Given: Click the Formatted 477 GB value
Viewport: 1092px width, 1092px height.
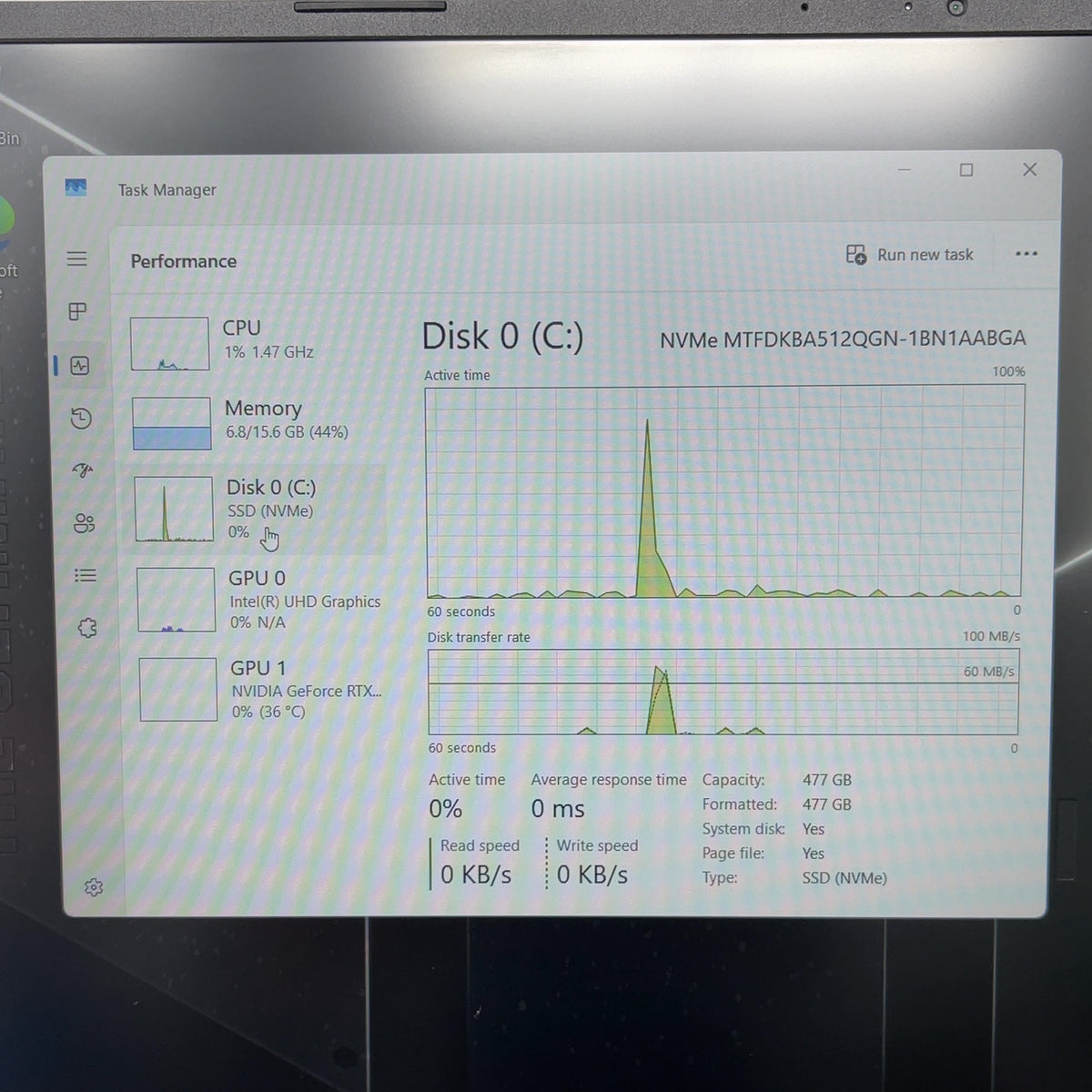Looking at the screenshot, I should click(827, 804).
